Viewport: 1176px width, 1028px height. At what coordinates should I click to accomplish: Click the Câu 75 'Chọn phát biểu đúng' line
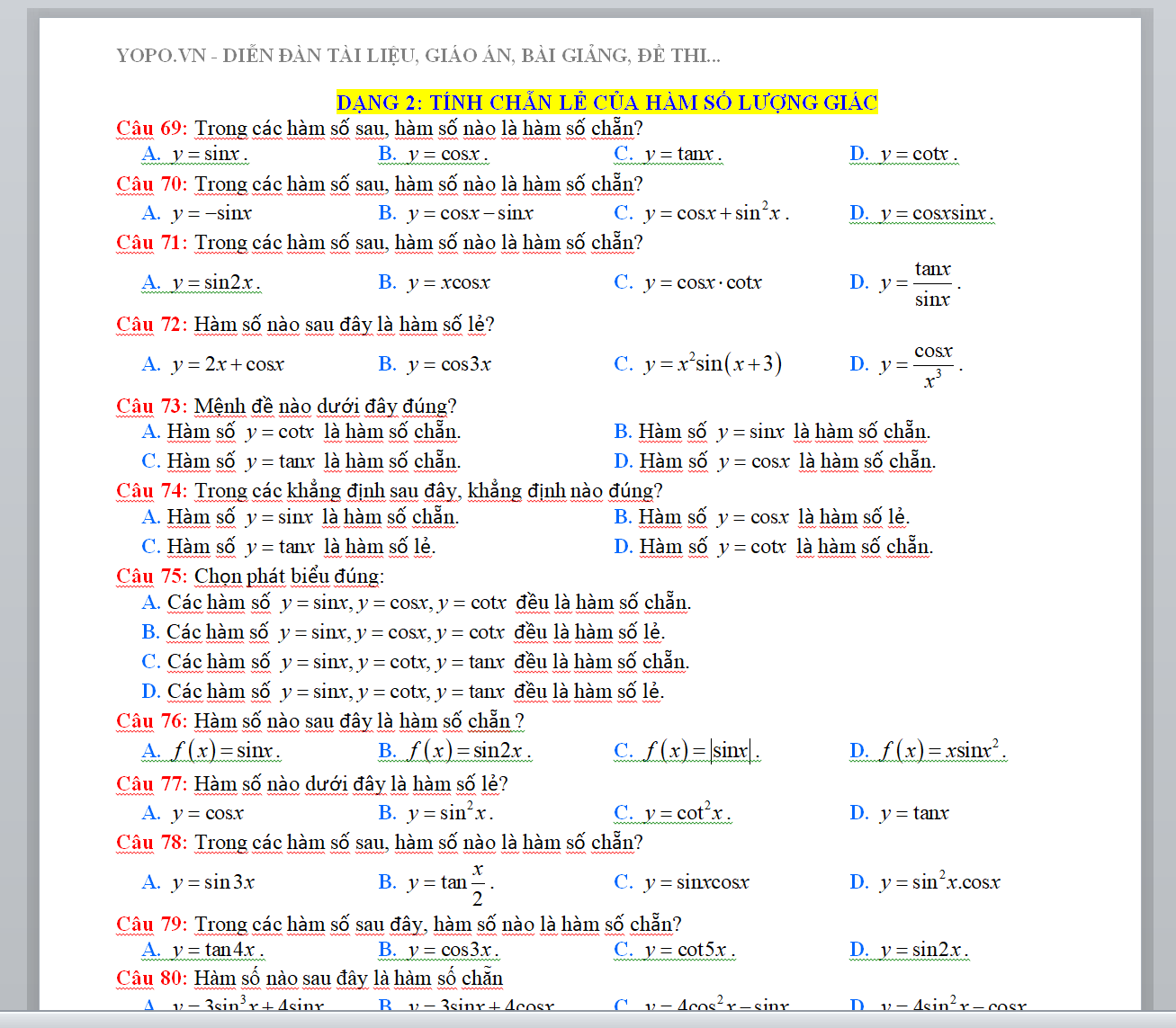click(289, 577)
